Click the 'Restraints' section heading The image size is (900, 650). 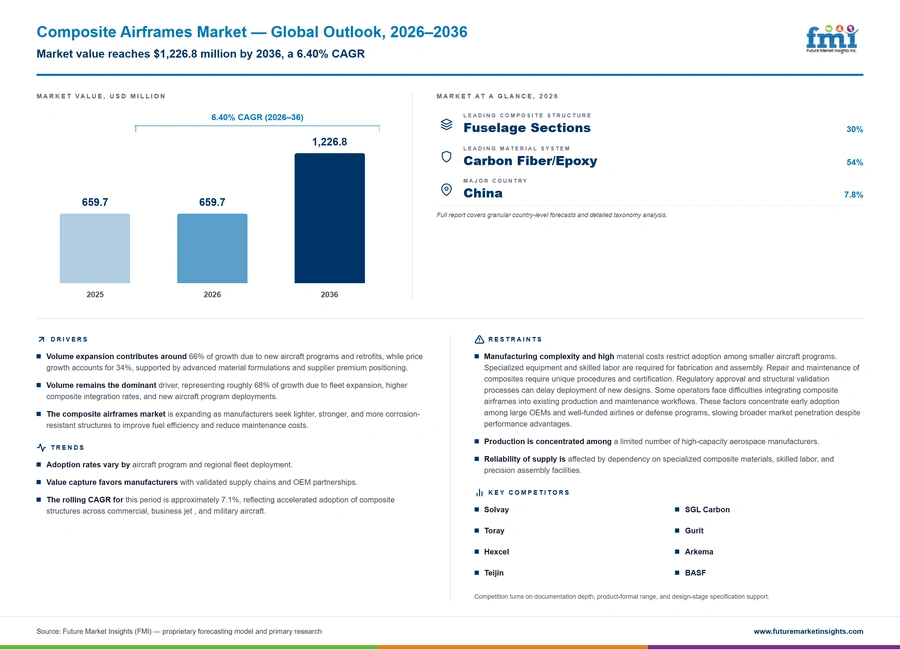tap(515, 339)
